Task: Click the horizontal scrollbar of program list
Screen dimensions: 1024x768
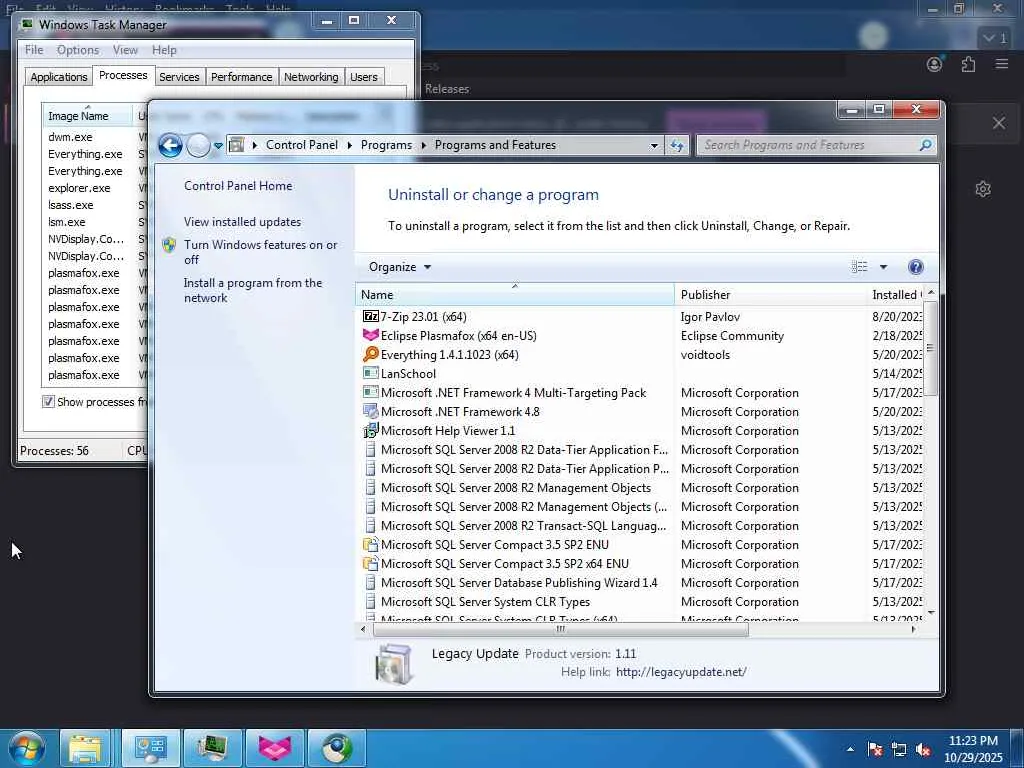Action: click(560, 630)
